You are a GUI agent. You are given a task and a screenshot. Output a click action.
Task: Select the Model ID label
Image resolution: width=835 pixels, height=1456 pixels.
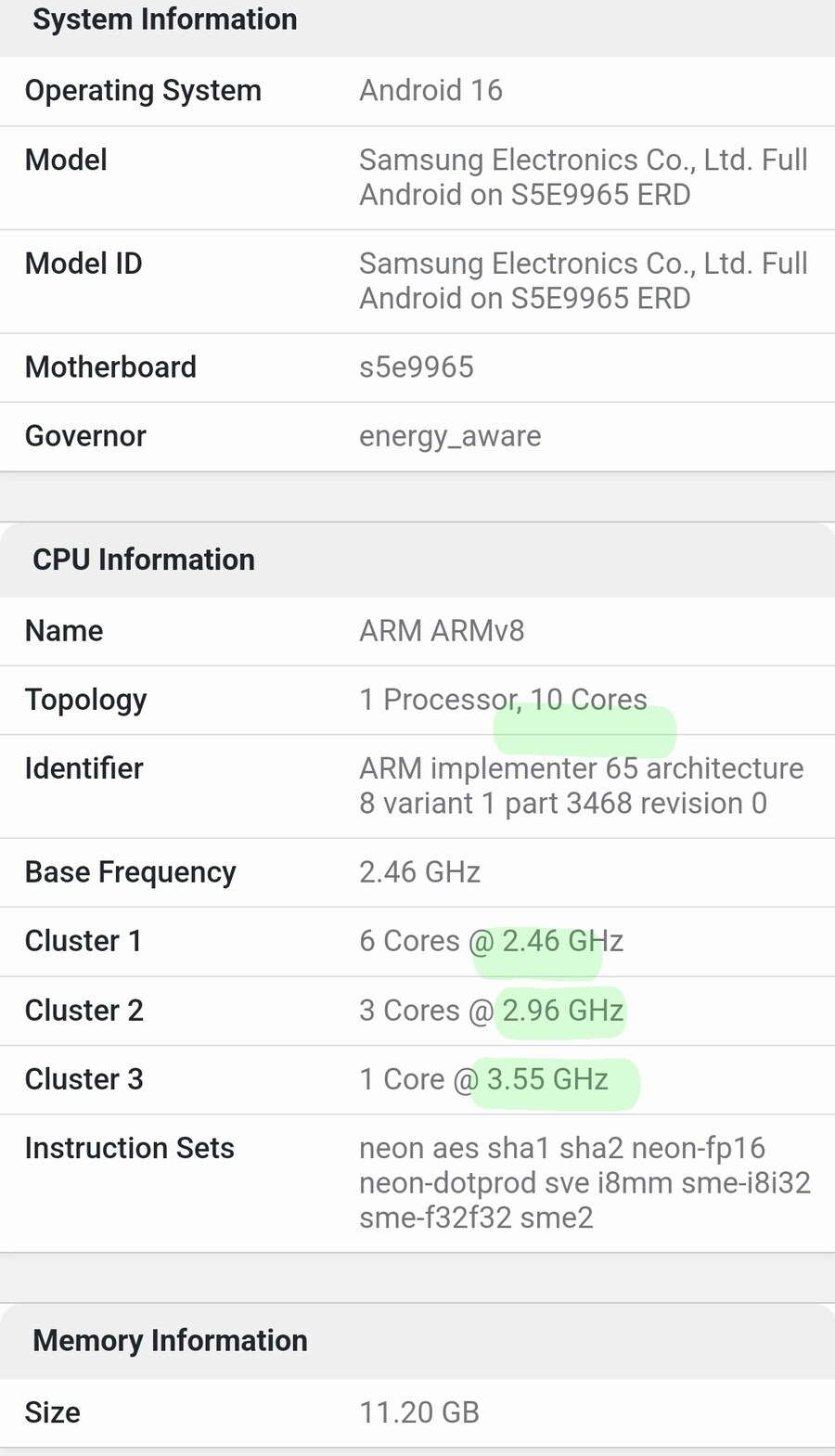[x=83, y=264]
